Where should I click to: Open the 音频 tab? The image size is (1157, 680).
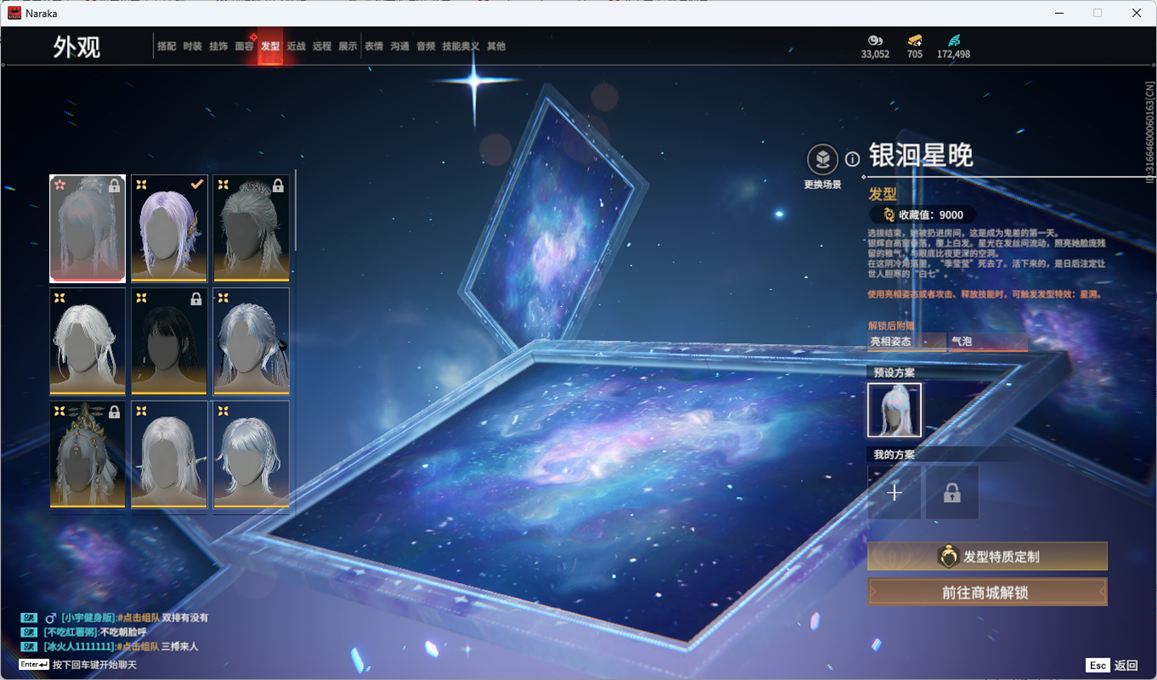coord(426,46)
